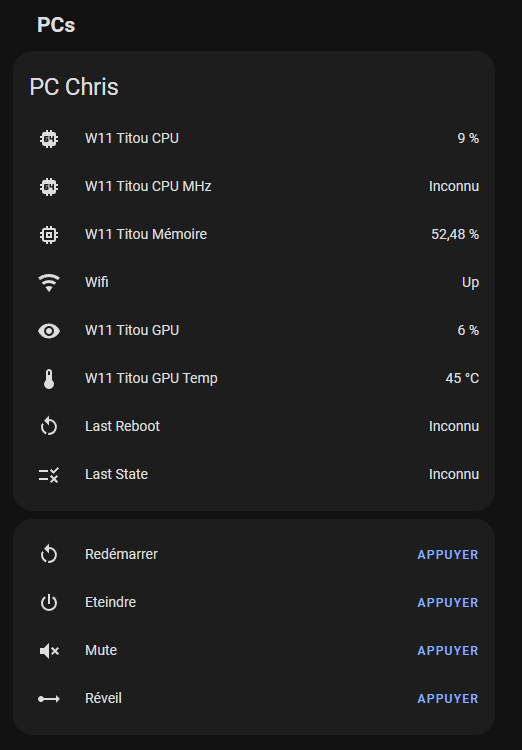Click the Last Reboot restart icon
Viewport: 522px width, 750px height.
(49, 426)
